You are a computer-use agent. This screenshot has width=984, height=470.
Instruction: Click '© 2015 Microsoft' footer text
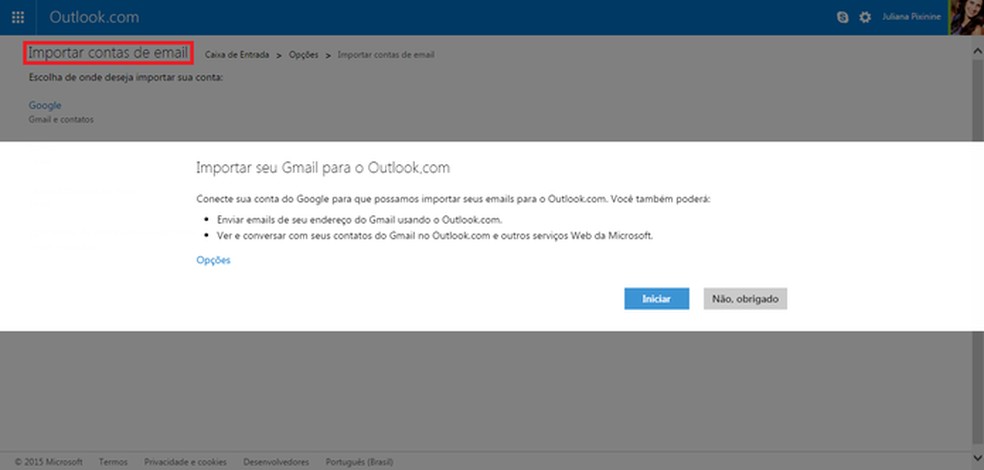pos(48,462)
